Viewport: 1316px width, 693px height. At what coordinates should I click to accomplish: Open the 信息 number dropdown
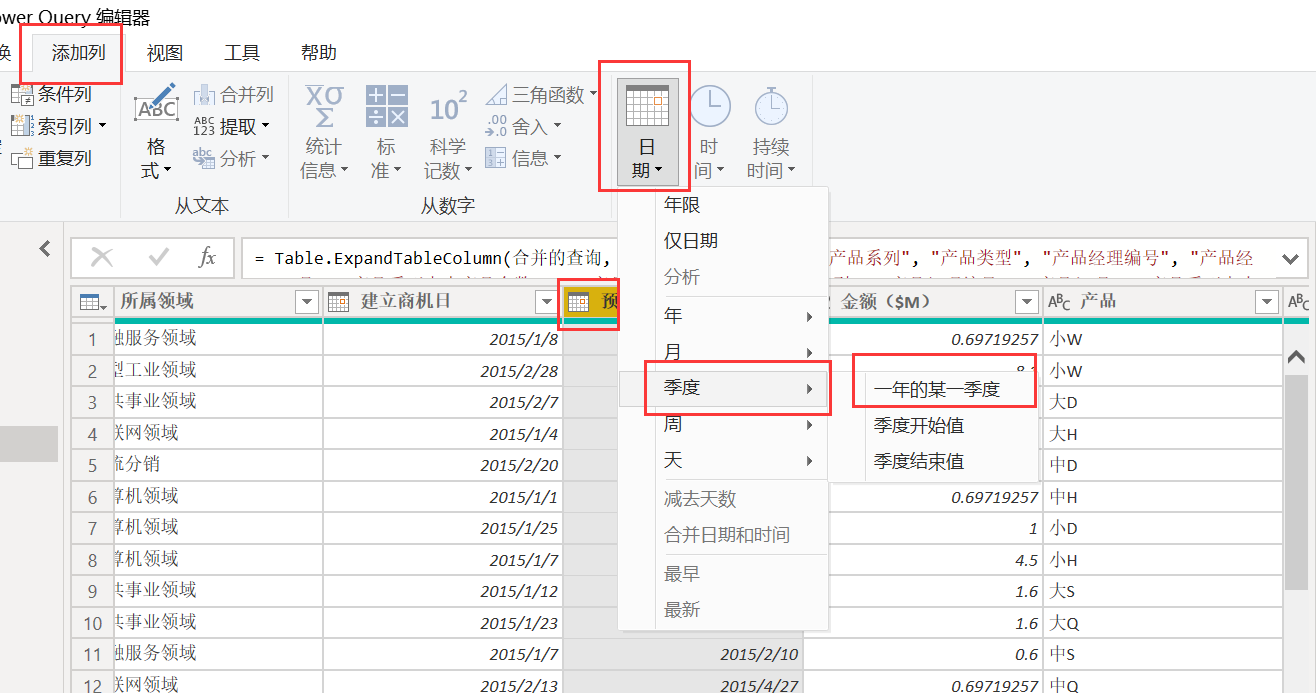[x=523, y=158]
